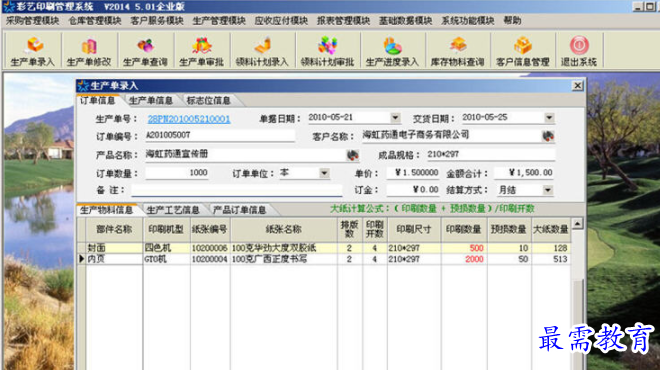Open 交货日期 date dropdown
660x370 pixels.
point(549,118)
